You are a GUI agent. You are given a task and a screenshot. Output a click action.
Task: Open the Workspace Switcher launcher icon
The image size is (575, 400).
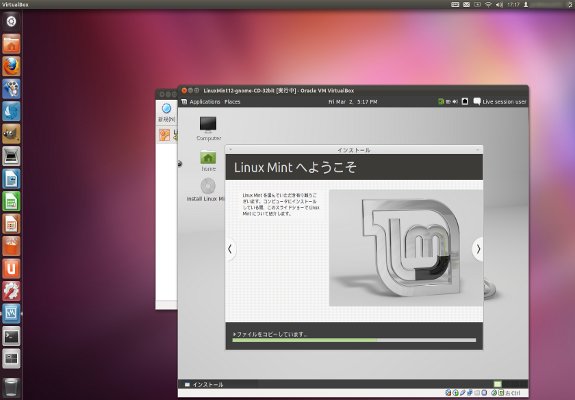[11, 359]
